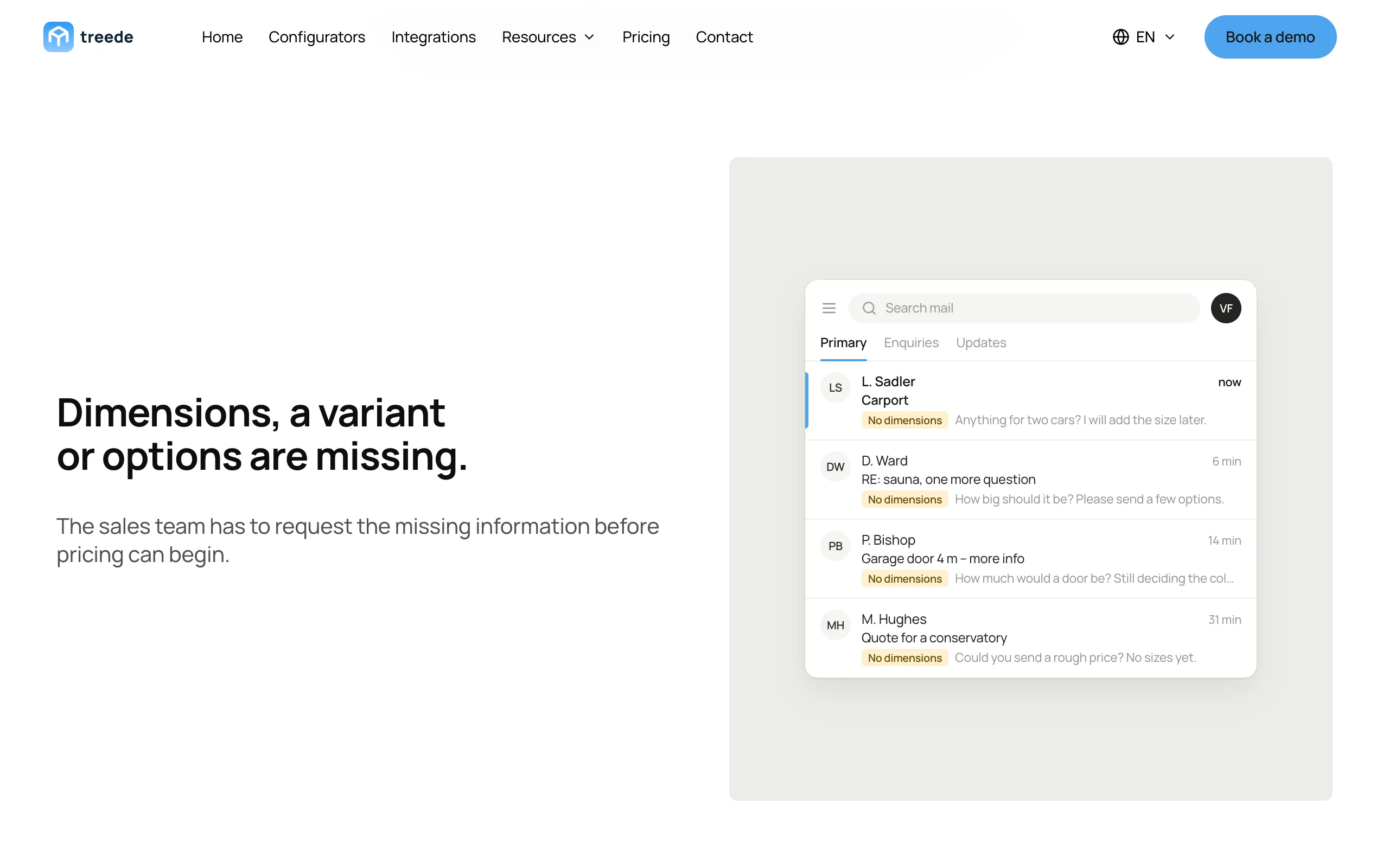This screenshot has height=868, width=1389.
Task: Open 'Quote for a conservatory' email
Action: [x=934, y=638]
